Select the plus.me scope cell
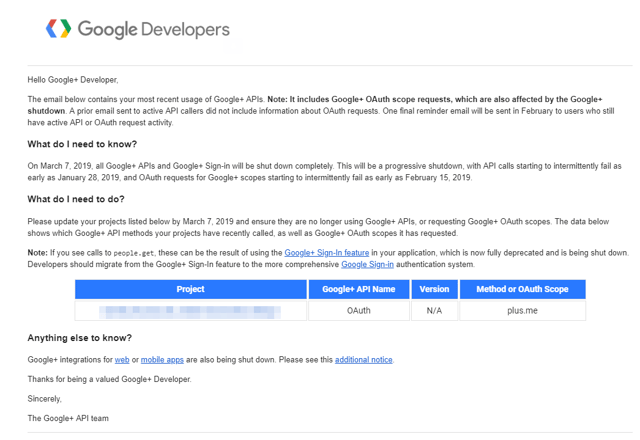The width and height of the screenshot is (640, 440). click(x=522, y=311)
